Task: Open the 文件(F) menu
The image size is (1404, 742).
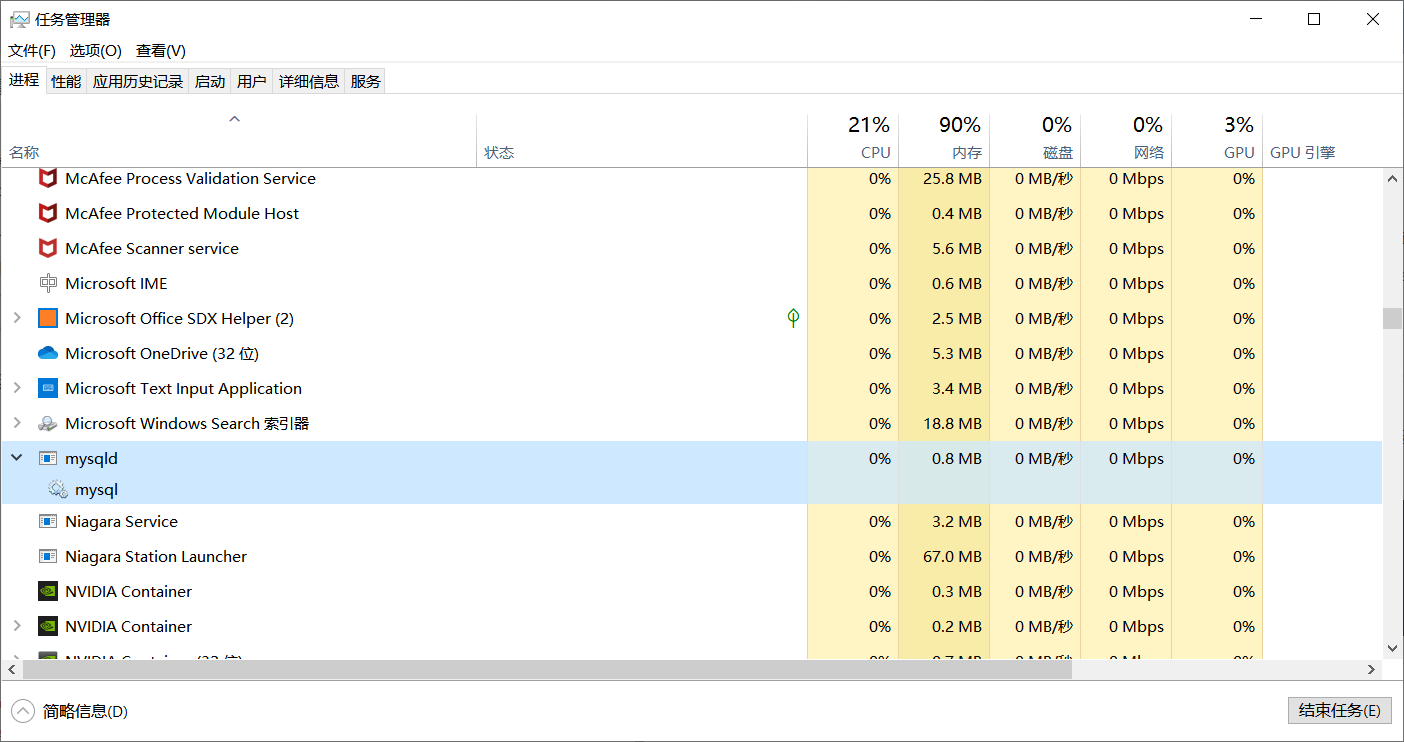Action: pyautogui.click(x=32, y=51)
